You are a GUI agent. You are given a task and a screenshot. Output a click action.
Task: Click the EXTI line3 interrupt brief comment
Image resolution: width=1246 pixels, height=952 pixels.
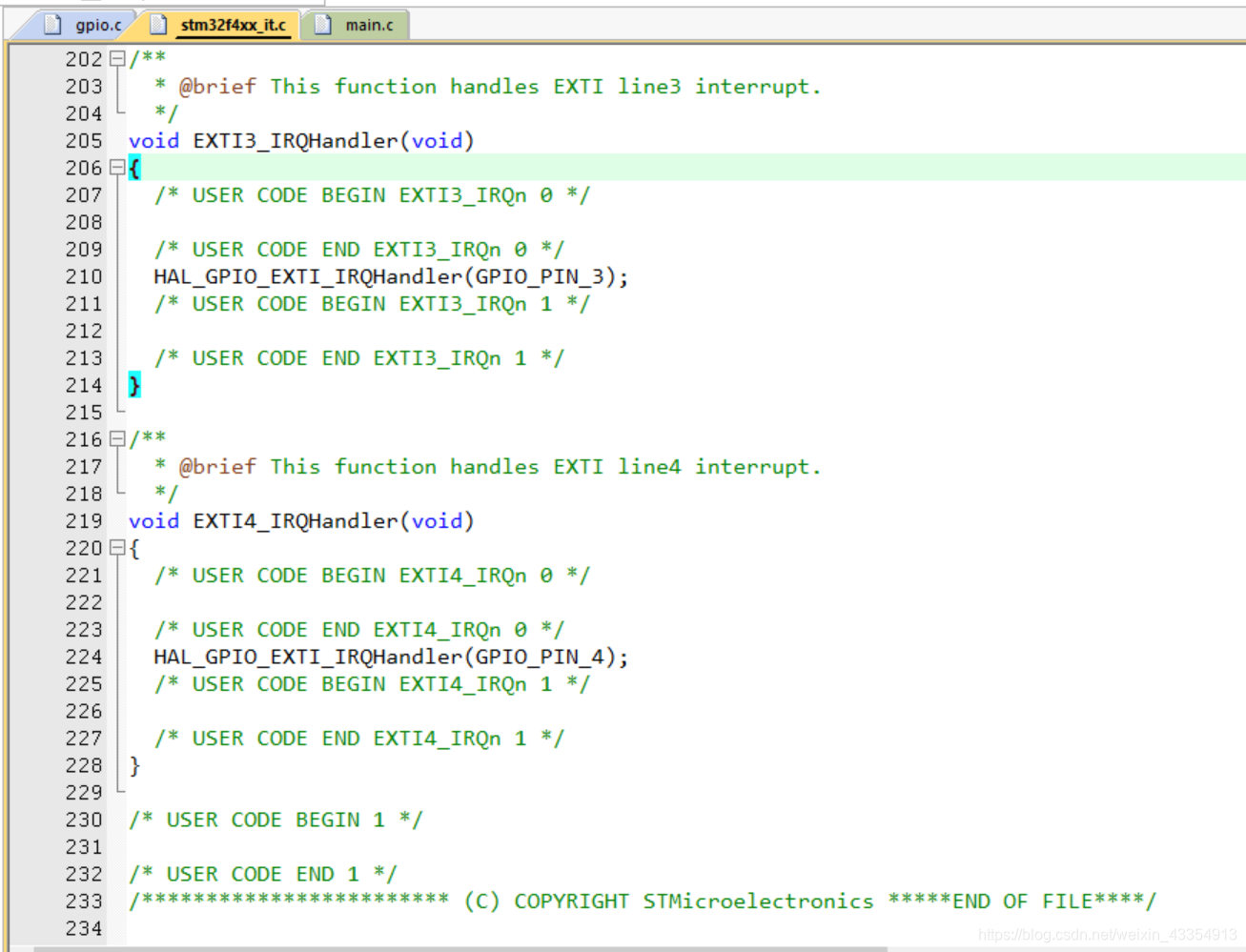point(487,87)
